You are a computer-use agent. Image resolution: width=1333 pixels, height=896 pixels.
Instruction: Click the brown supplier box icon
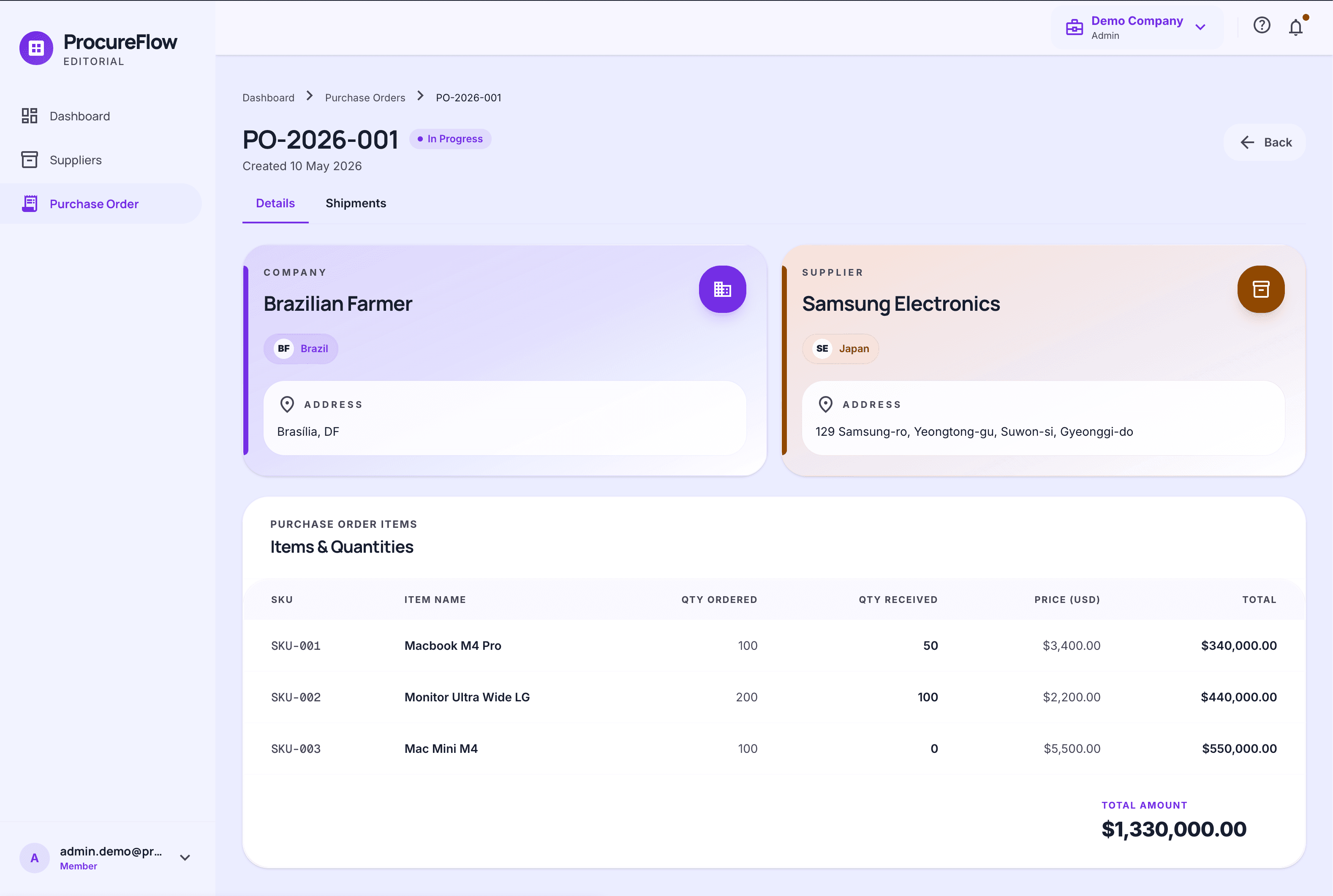1261,289
